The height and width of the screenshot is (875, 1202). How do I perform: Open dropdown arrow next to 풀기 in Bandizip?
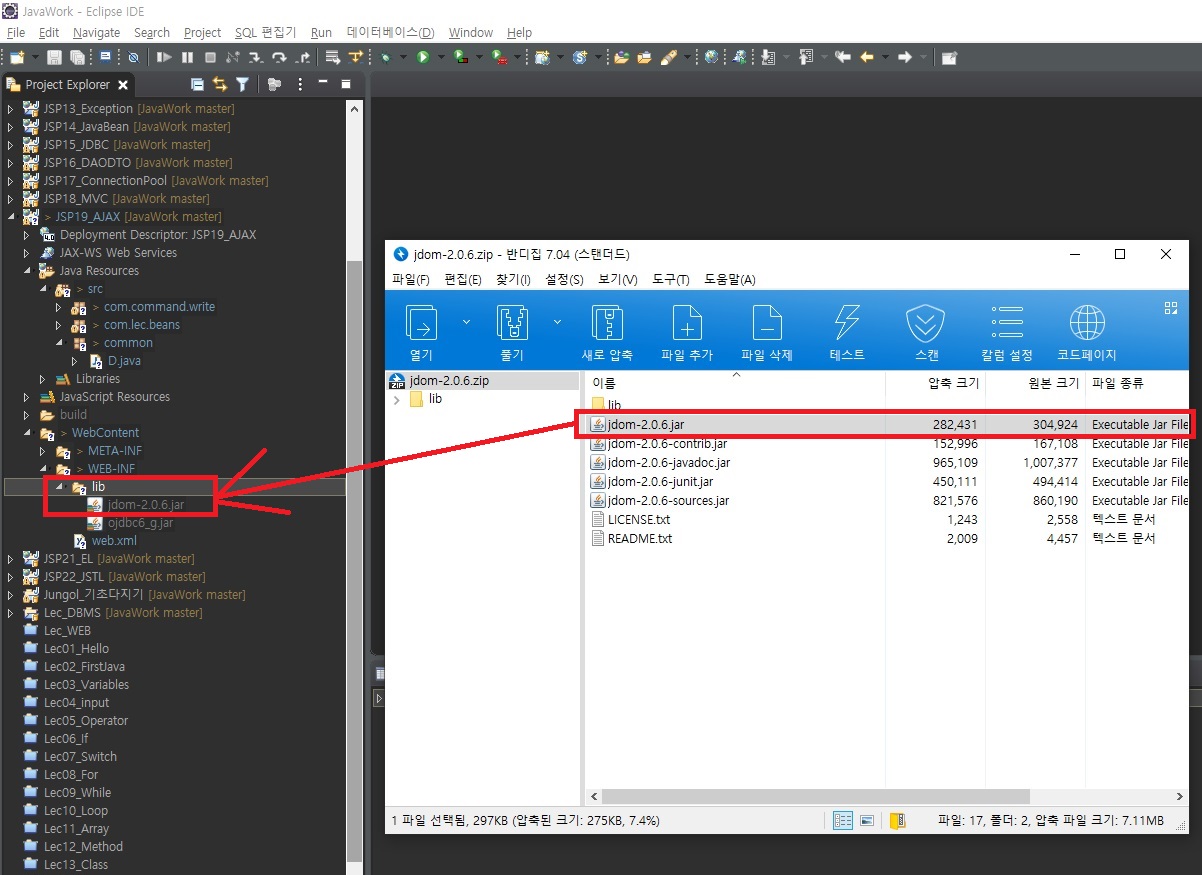pyautogui.click(x=557, y=322)
